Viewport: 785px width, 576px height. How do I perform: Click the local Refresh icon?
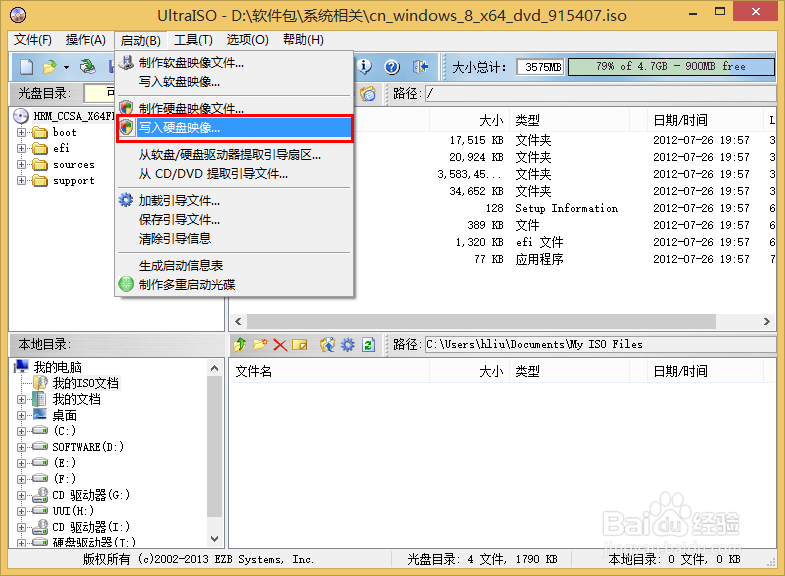(368, 345)
